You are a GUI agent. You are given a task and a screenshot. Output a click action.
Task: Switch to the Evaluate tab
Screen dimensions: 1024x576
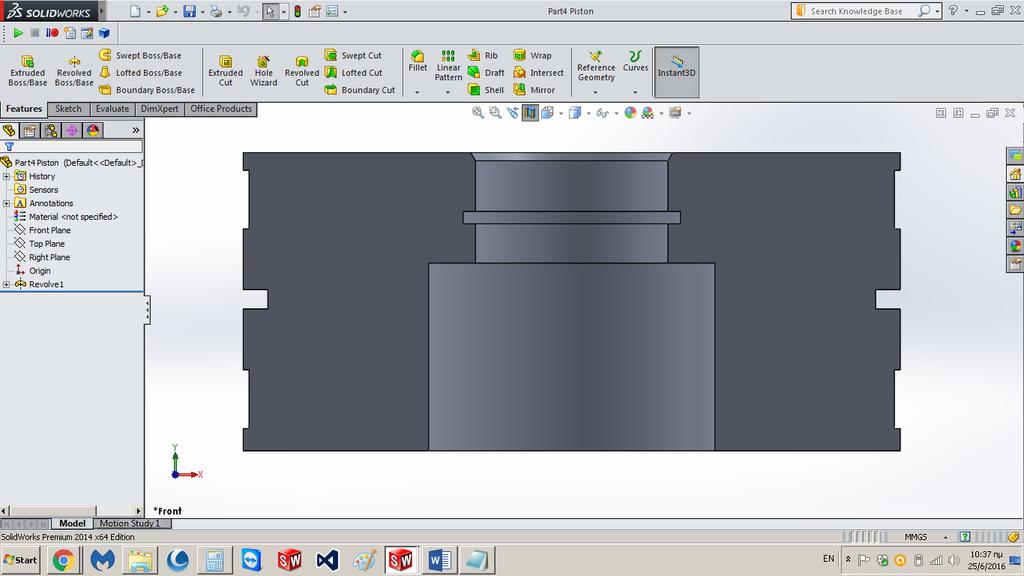[112, 109]
